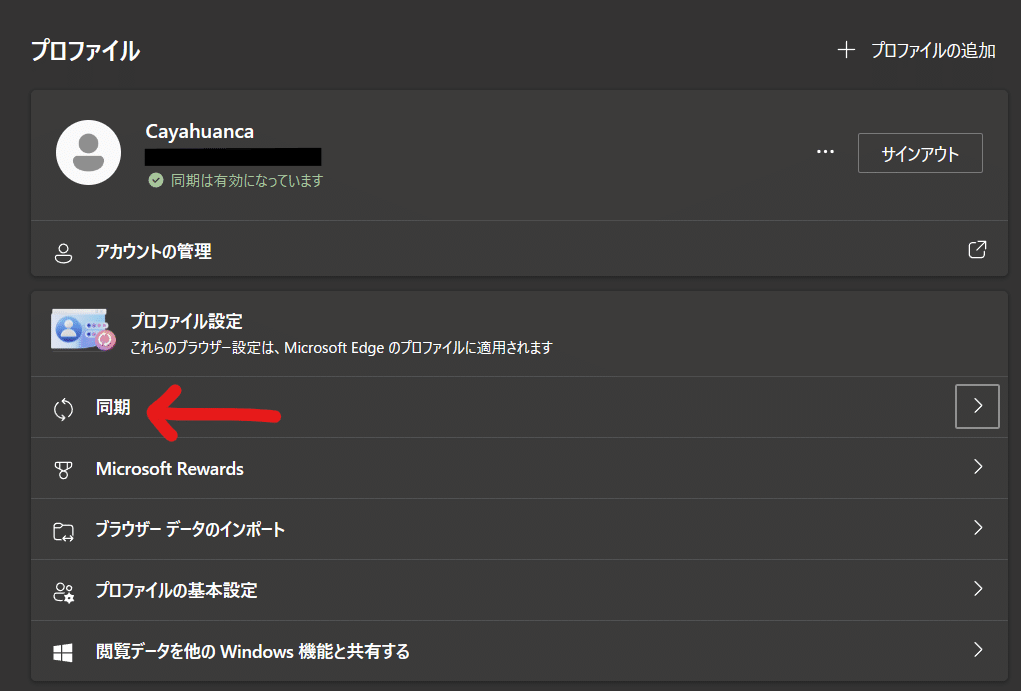Click the 同期は有効になっています status text

(247, 180)
